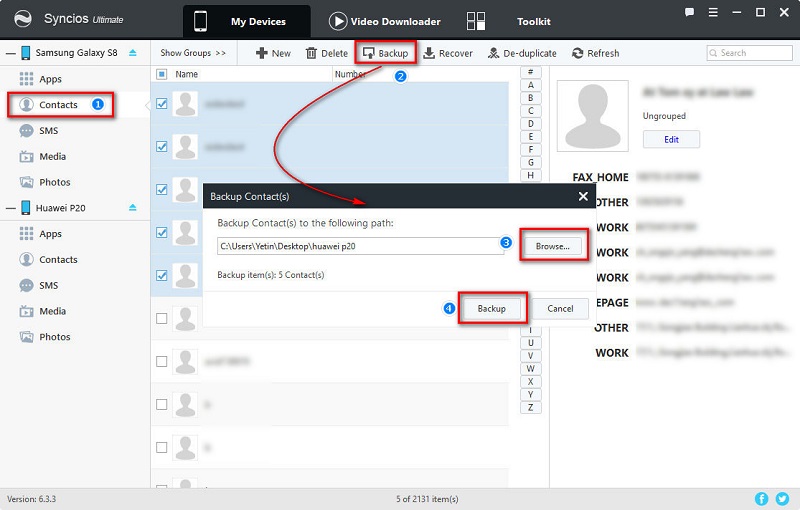Open Syncios Facebook page icon
The height and width of the screenshot is (510, 800).
(761, 499)
